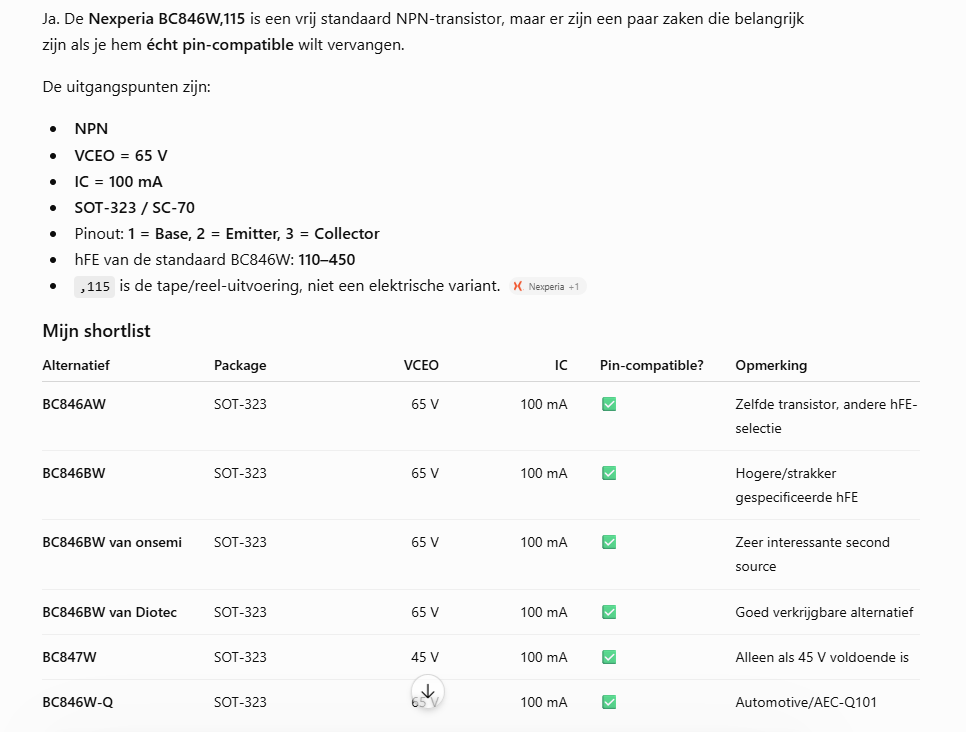Click the green checkmark for BC847W
The width and height of the screenshot is (966, 732).
pos(609,657)
